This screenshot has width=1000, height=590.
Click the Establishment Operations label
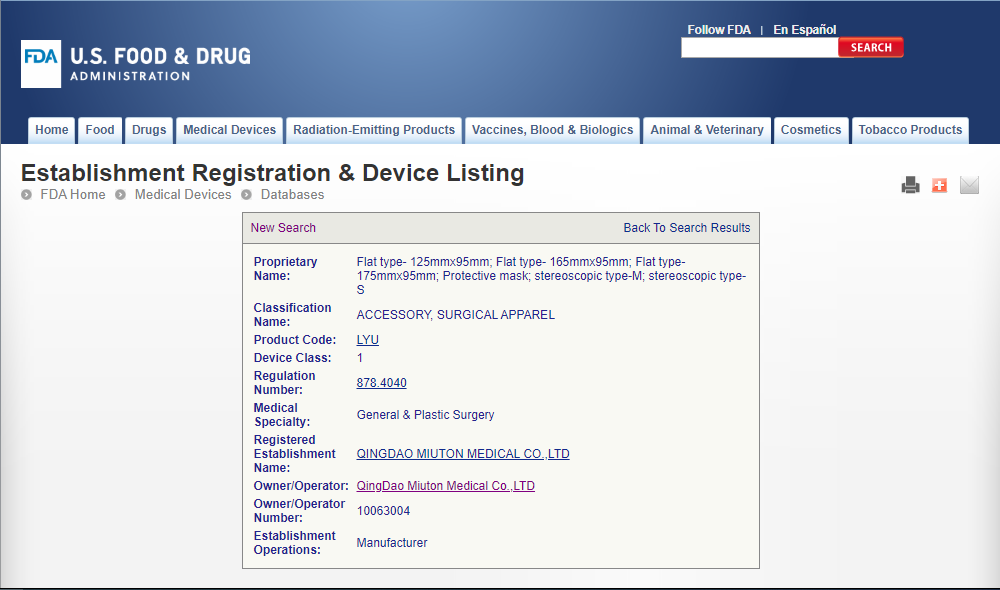click(x=294, y=543)
